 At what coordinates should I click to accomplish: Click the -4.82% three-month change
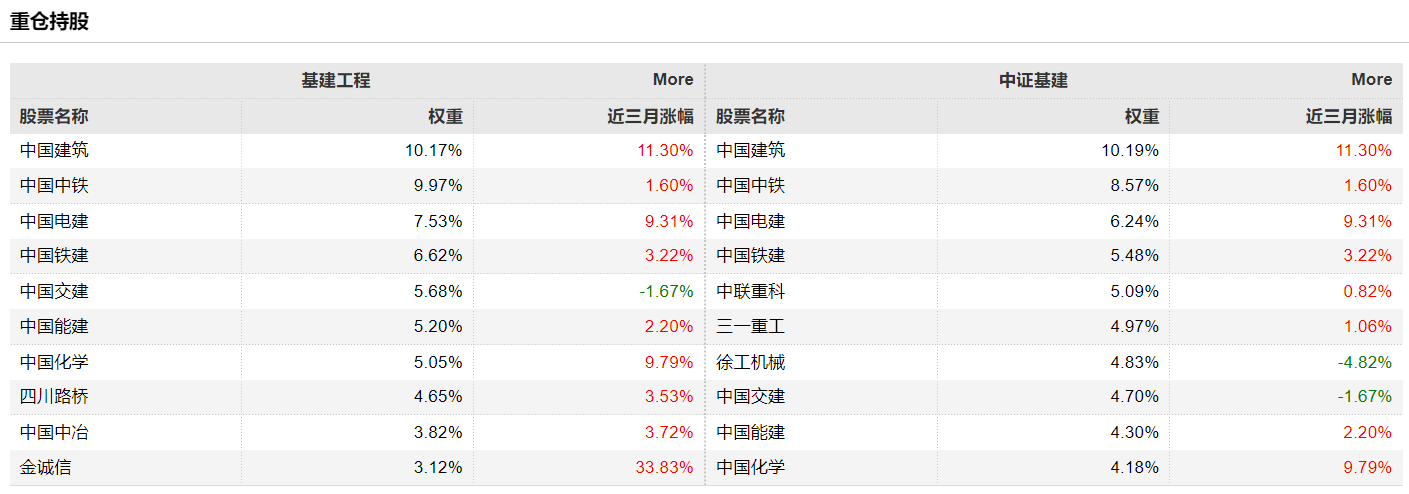[x=1365, y=362]
